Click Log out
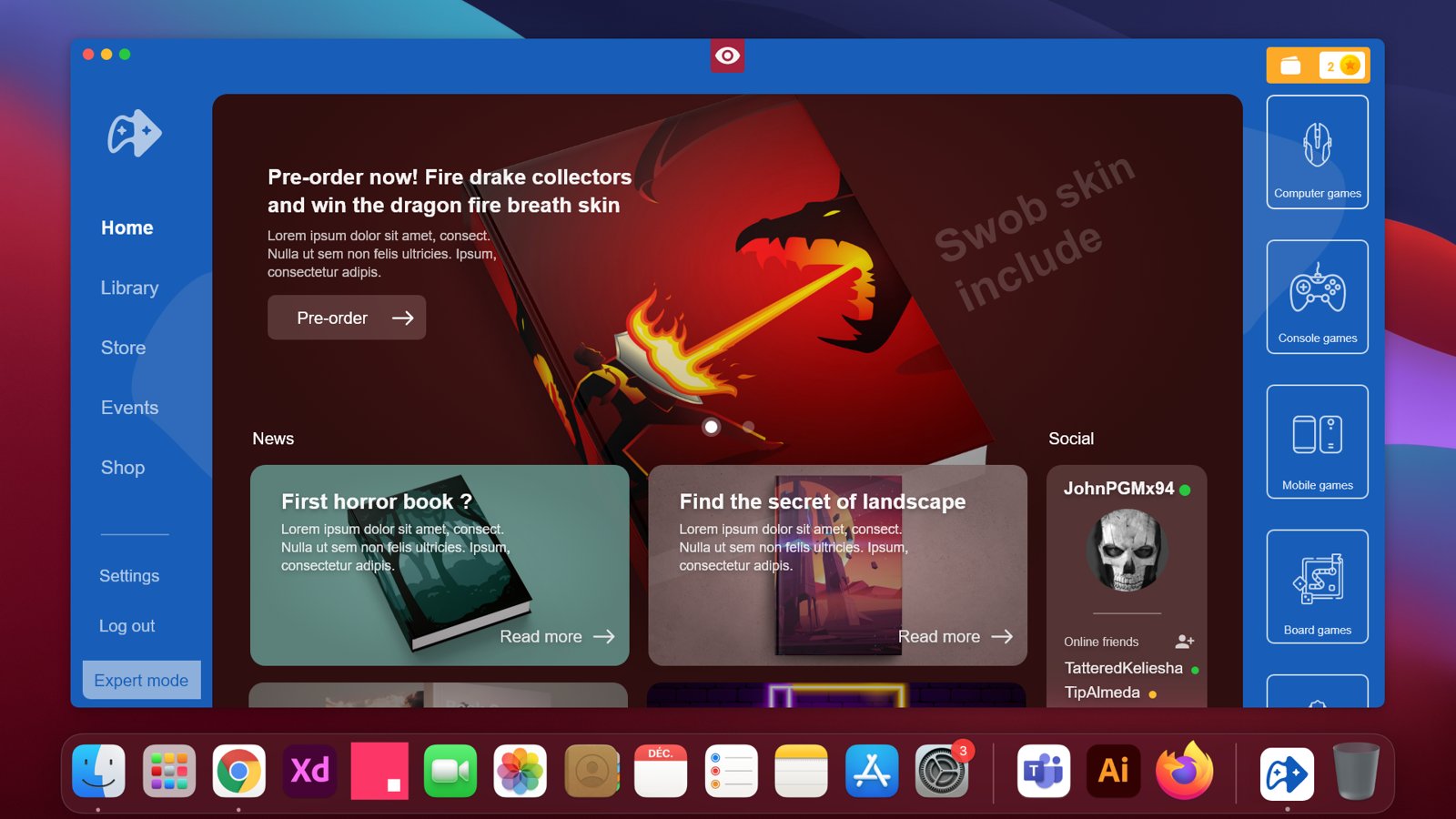Screen dimensions: 1456x819 point(126,626)
